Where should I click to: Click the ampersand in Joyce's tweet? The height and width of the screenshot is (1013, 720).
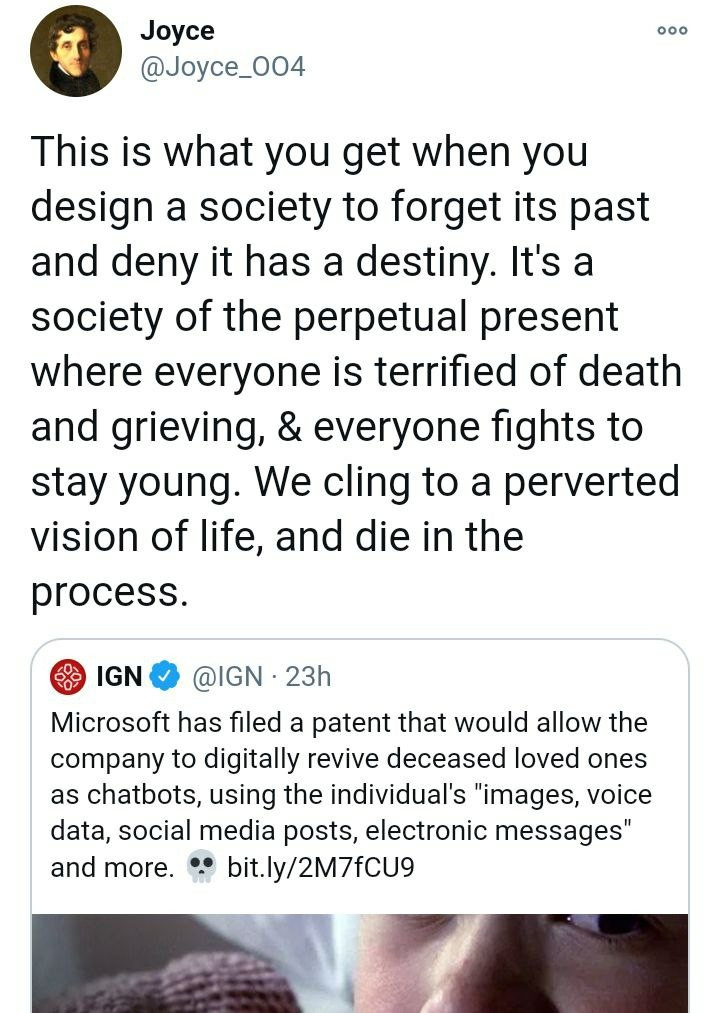pos(298,427)
